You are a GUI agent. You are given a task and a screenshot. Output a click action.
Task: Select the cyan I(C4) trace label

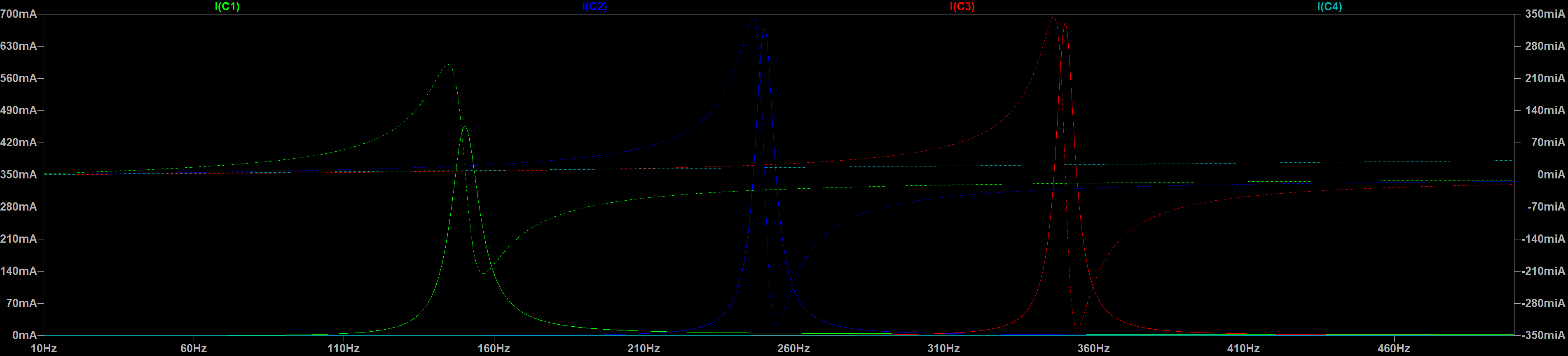coord(1329,7)
